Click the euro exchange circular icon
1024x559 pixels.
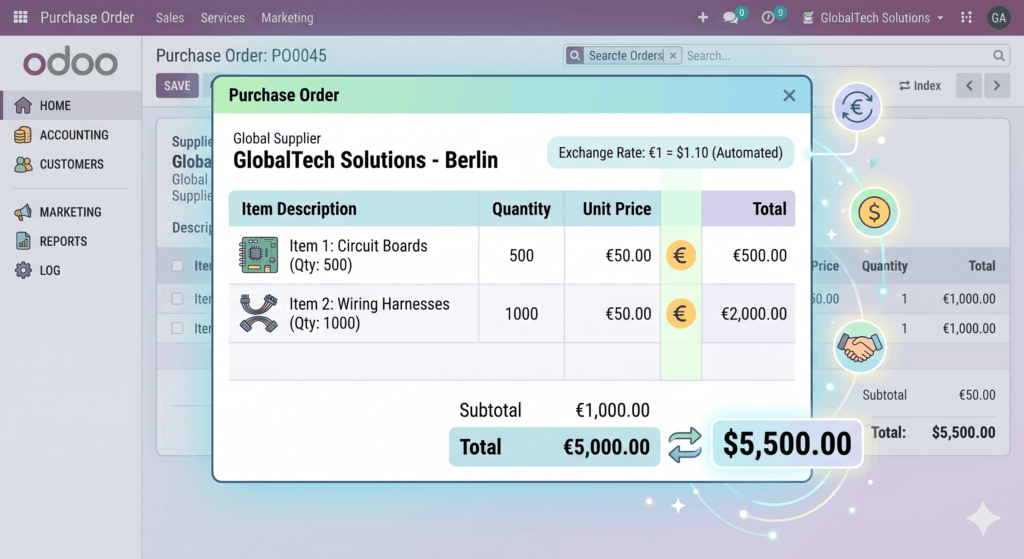point(857,107)
